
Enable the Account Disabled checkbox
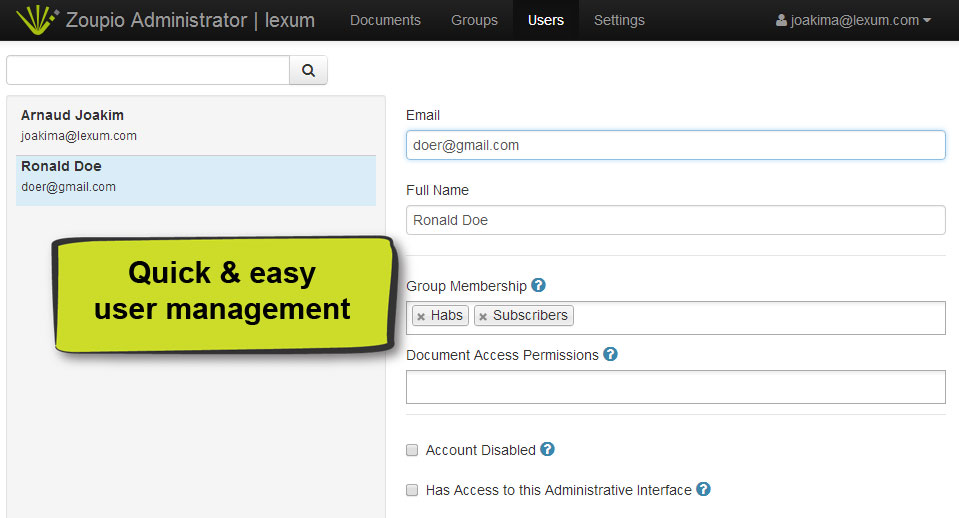[412, 451]
